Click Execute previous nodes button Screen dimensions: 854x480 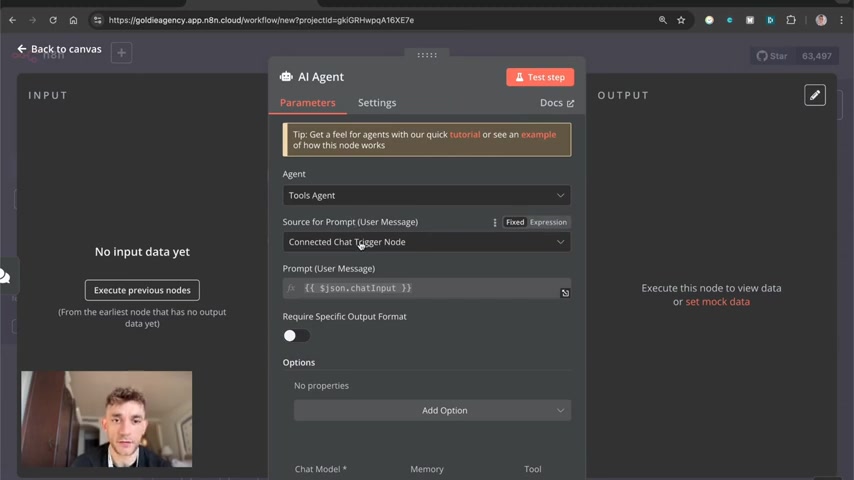(x=142, y=290)
